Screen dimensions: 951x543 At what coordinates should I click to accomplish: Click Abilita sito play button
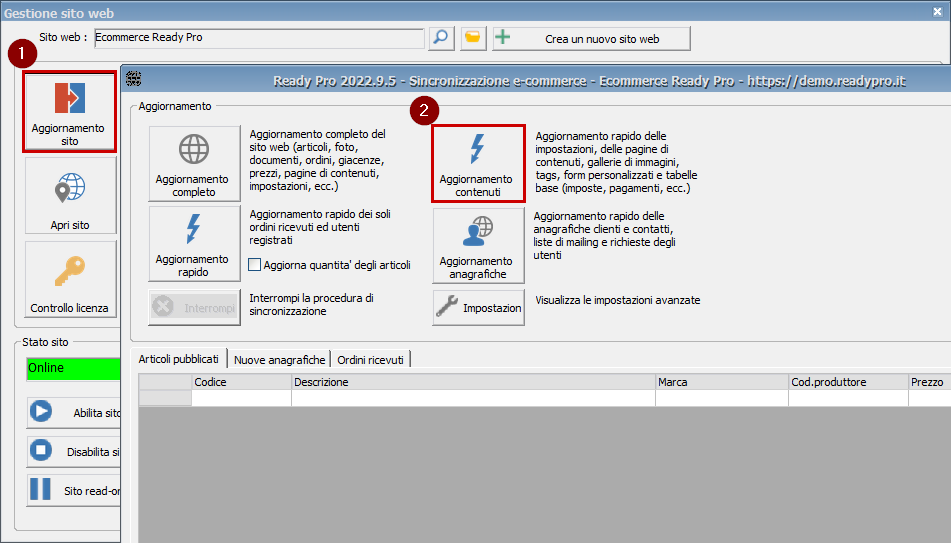click(x=73, y=413)
